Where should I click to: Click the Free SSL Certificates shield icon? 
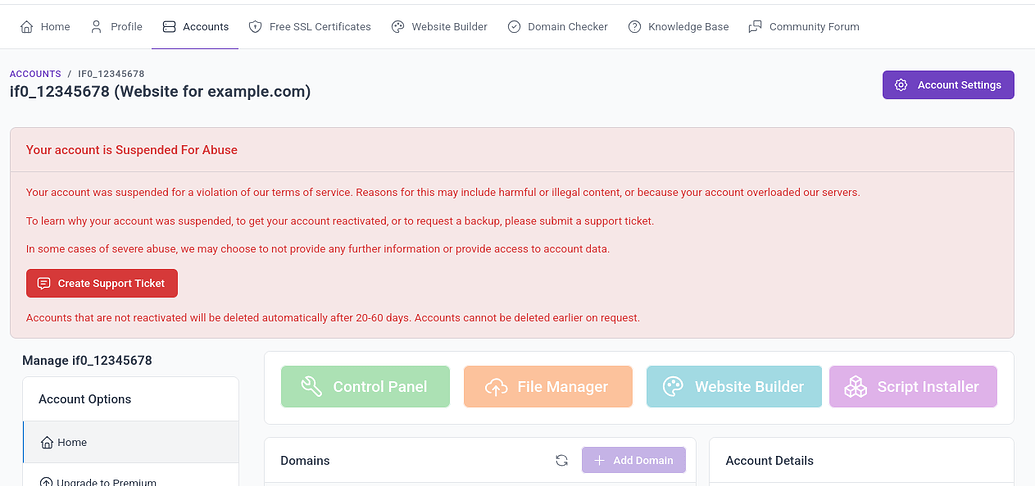[x=255, y=27]
